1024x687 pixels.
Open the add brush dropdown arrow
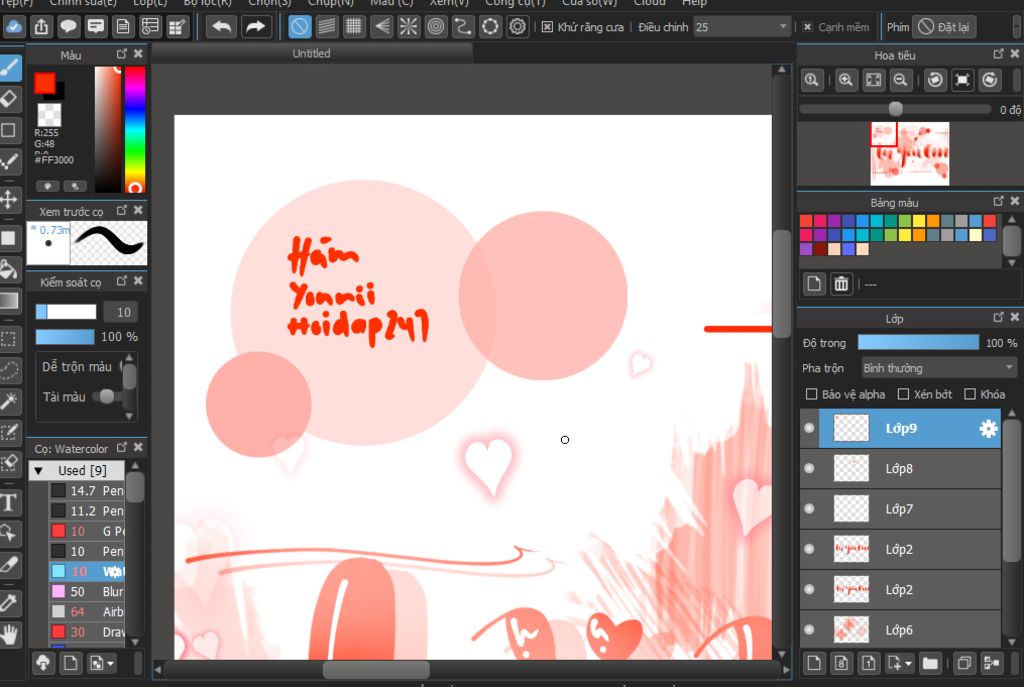pyautogui.click(x=110, y=664)
